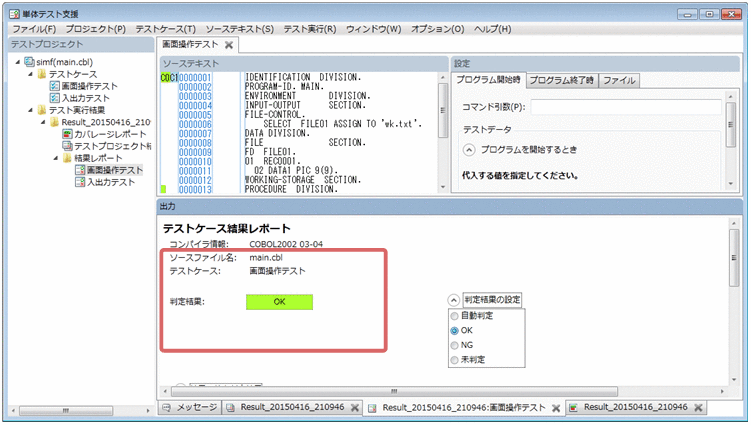Screen dimensions: 751x425
Task: Select the OK radio button
Action: pyautogui.click(x=455, y=331)
